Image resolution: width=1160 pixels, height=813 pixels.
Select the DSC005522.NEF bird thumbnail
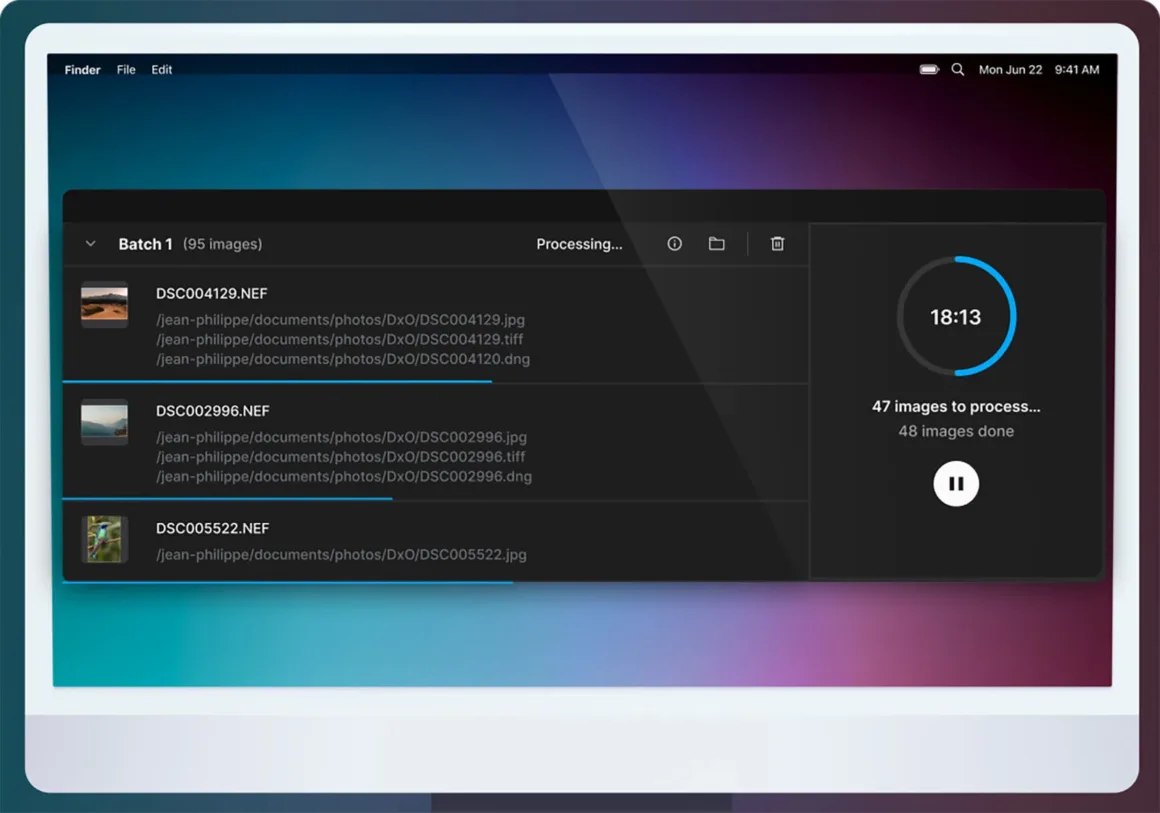[x=104, y=539]
